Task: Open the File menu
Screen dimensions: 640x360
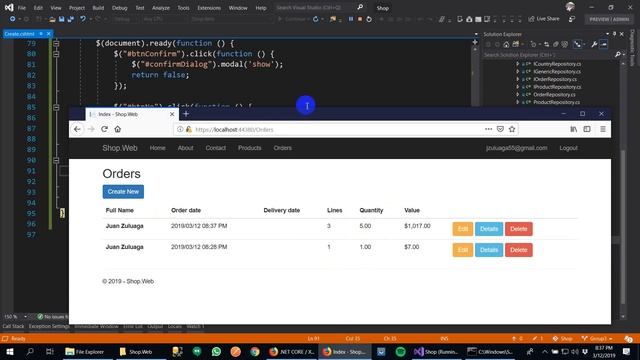Action: [x=22, y=8]
